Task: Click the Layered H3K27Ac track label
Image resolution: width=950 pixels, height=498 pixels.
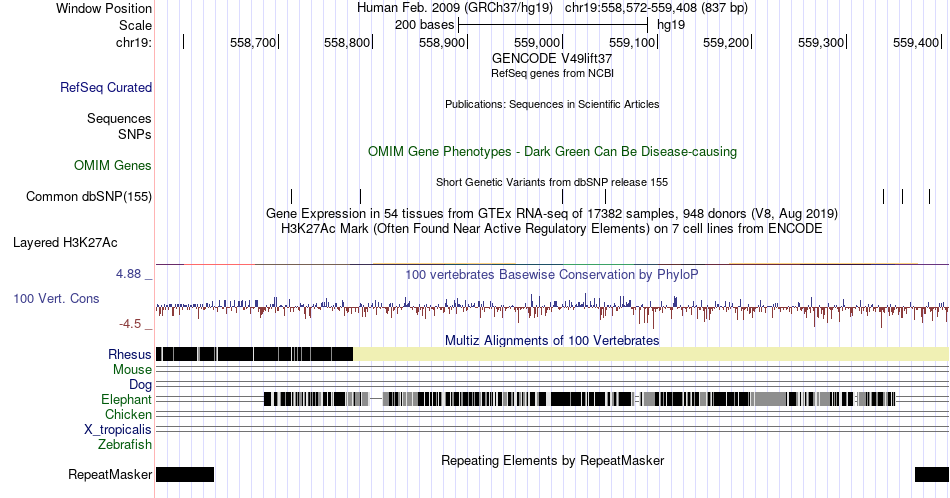Action: click(65, 243)
